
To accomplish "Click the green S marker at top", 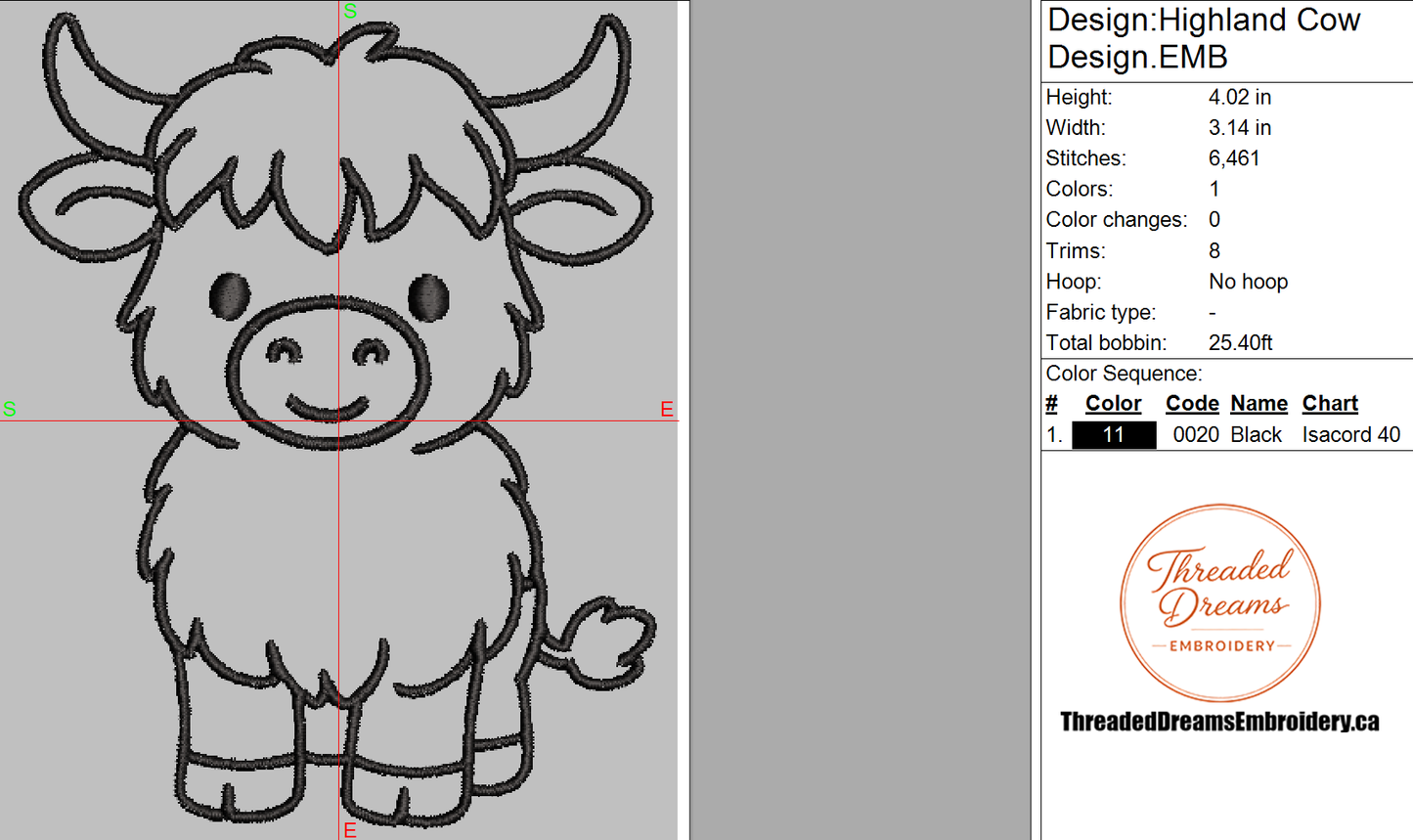I will [350, 12].
